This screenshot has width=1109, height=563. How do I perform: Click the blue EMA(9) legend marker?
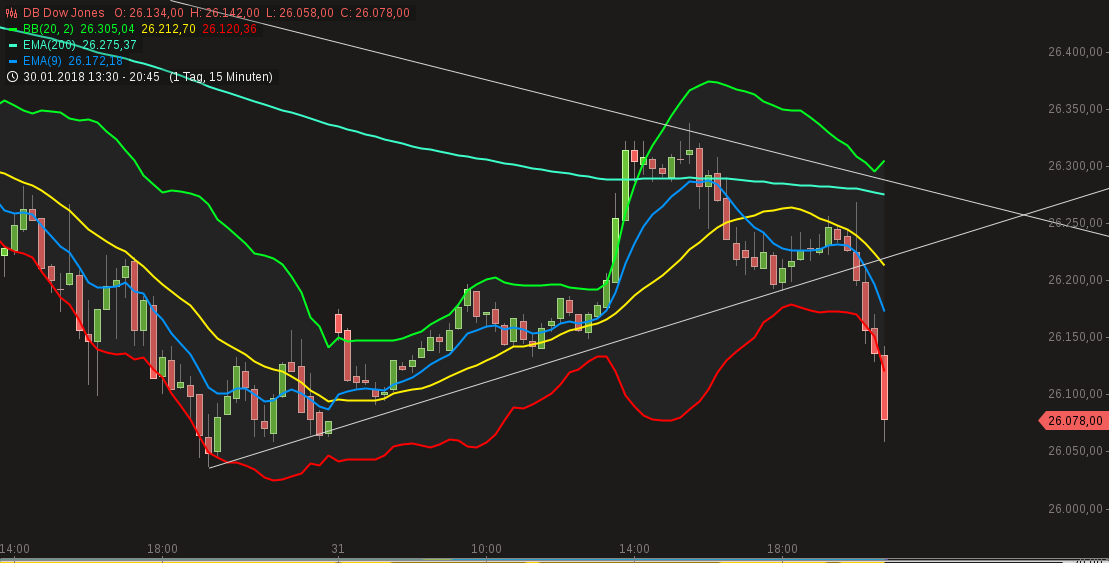[x=12, y=62]
